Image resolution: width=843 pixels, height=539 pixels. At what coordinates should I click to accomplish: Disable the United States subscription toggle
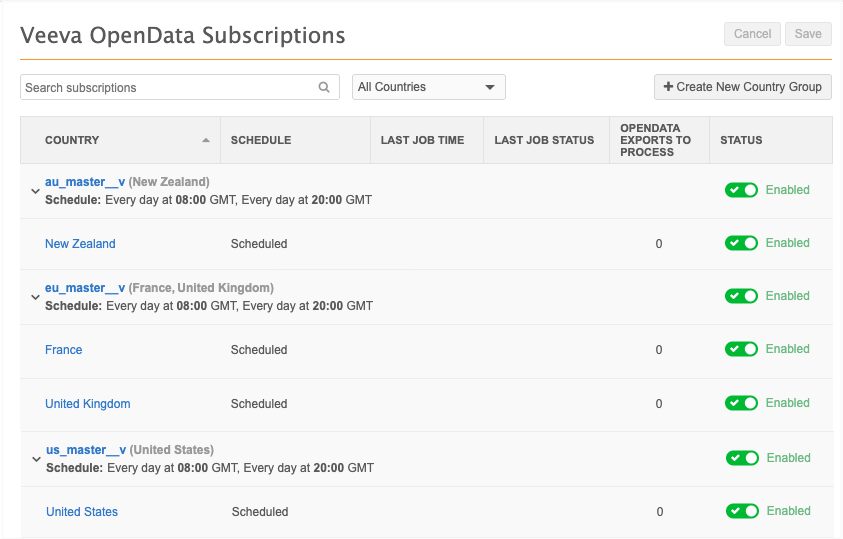(x=741, y=511)
